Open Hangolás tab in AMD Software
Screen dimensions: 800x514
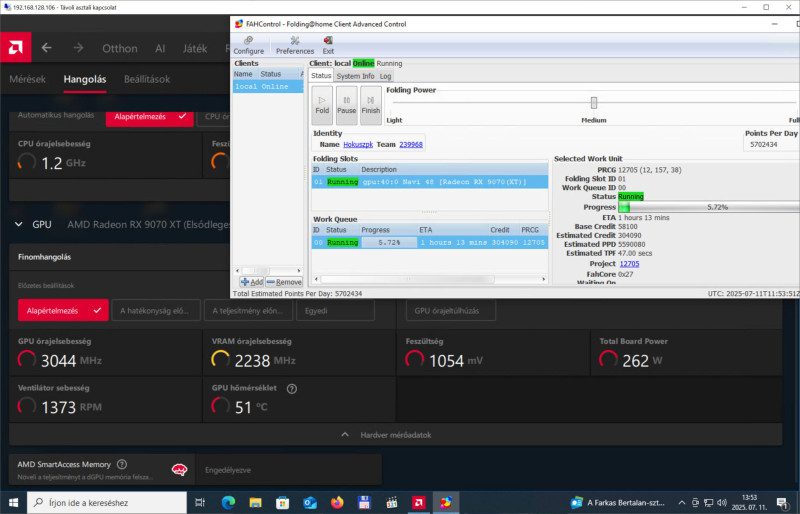click(85, 80)
